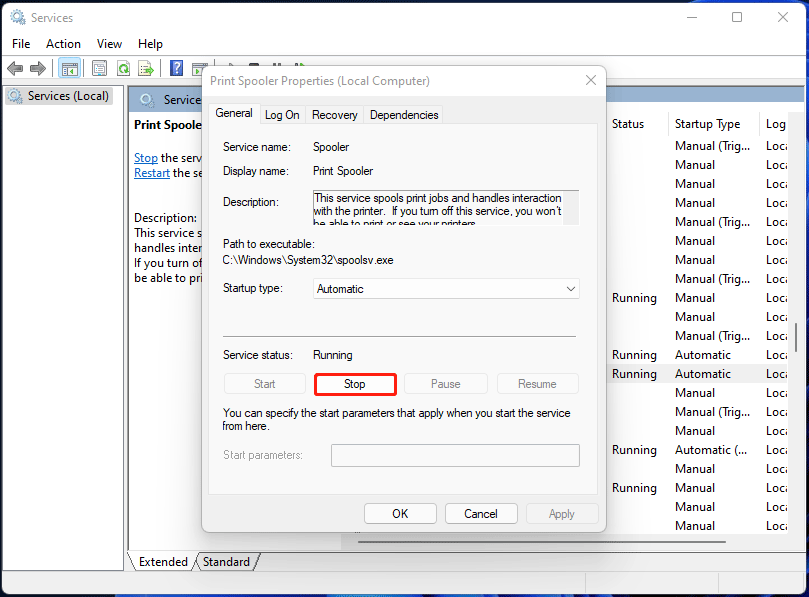Click the Forward navigation arrow
This screenshot has height=597, width=809.
(38, 68)
